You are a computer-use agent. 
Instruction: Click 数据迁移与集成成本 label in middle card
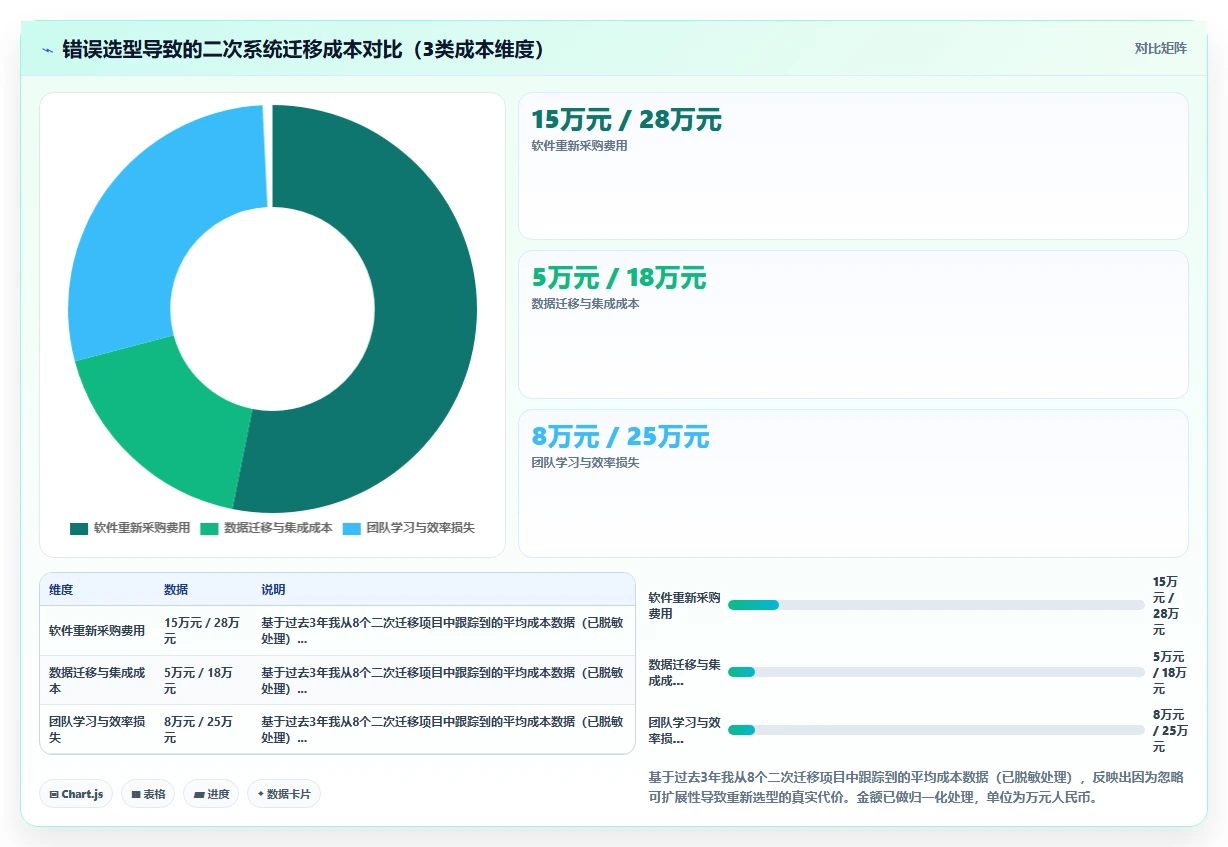585,304
